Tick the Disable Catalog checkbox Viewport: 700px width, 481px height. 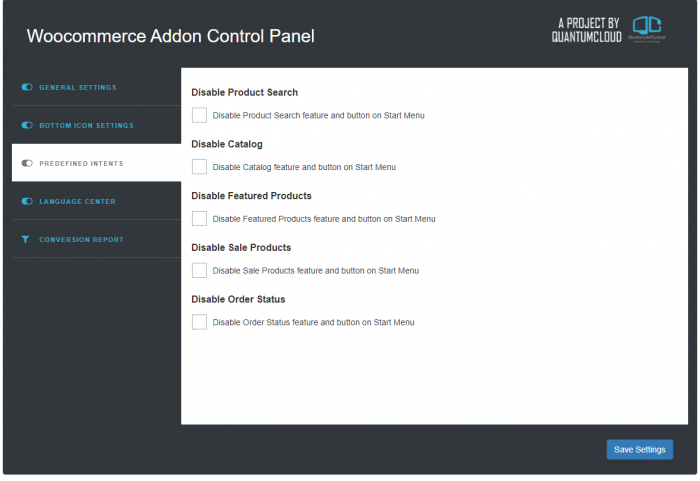pos(199,167)
